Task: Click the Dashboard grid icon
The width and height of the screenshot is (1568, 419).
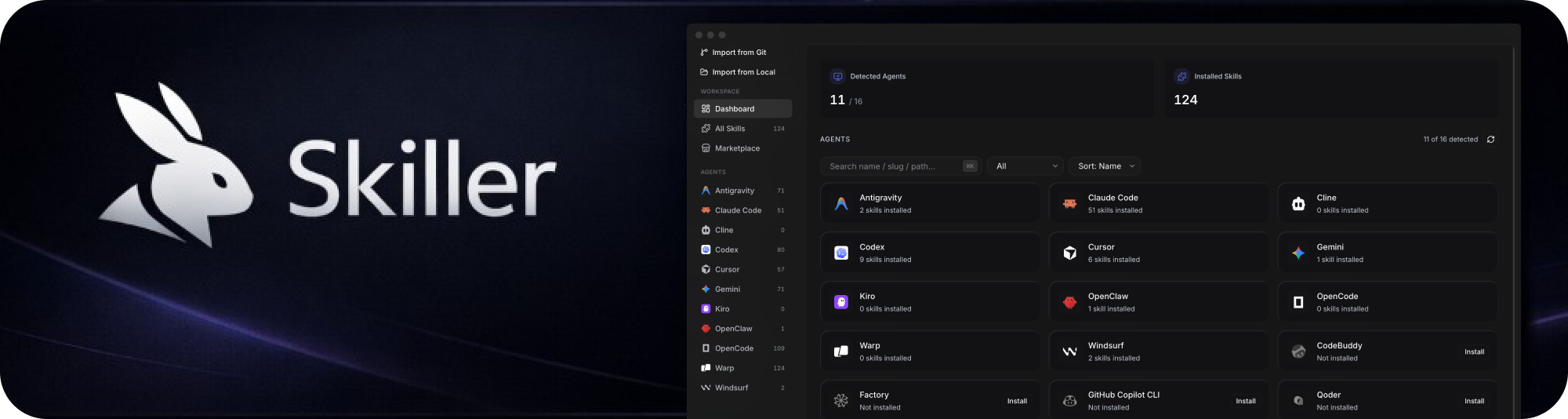Action: (x=706, y=109)
